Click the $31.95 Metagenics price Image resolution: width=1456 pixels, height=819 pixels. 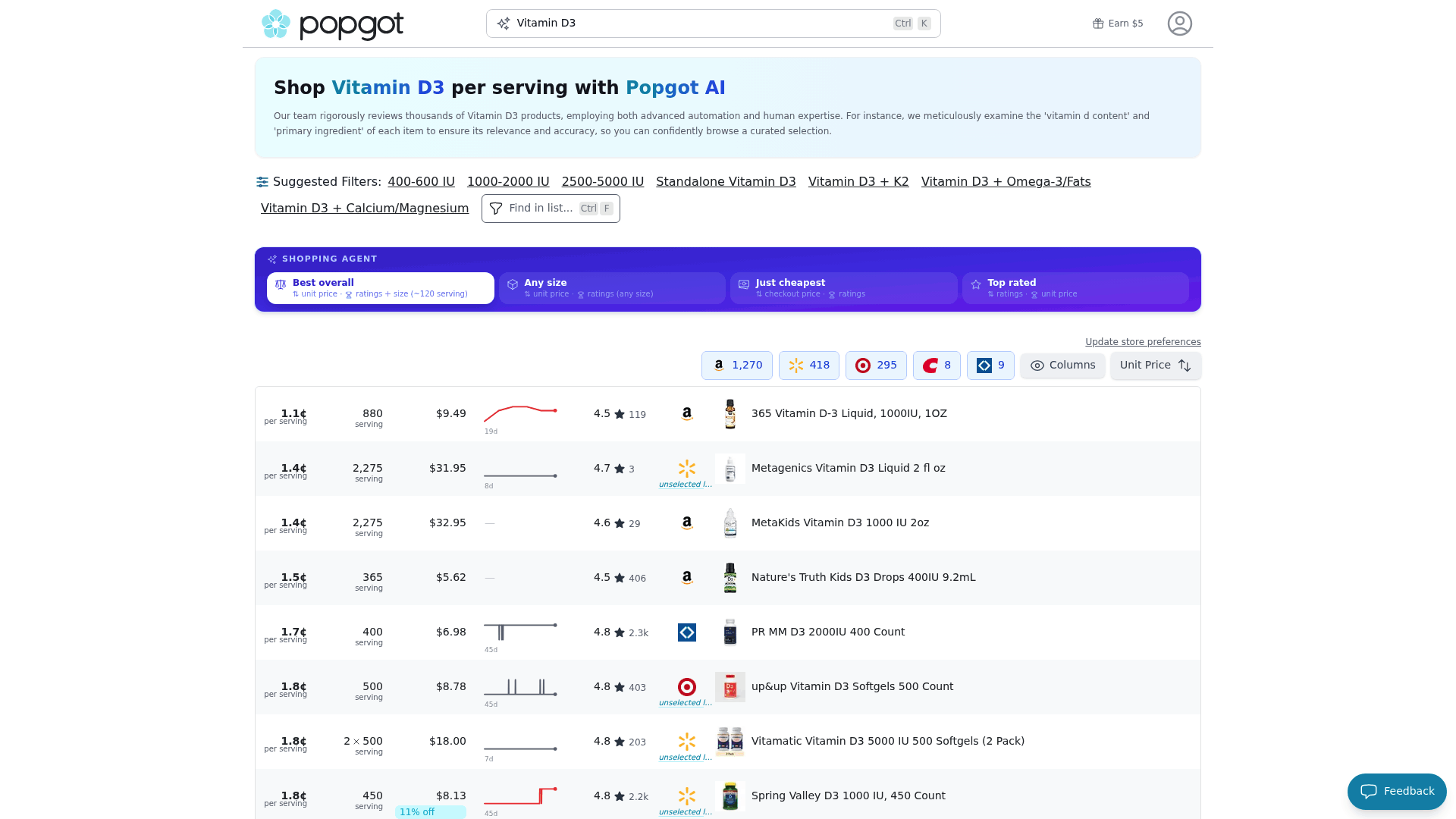[x=447, y=469]
